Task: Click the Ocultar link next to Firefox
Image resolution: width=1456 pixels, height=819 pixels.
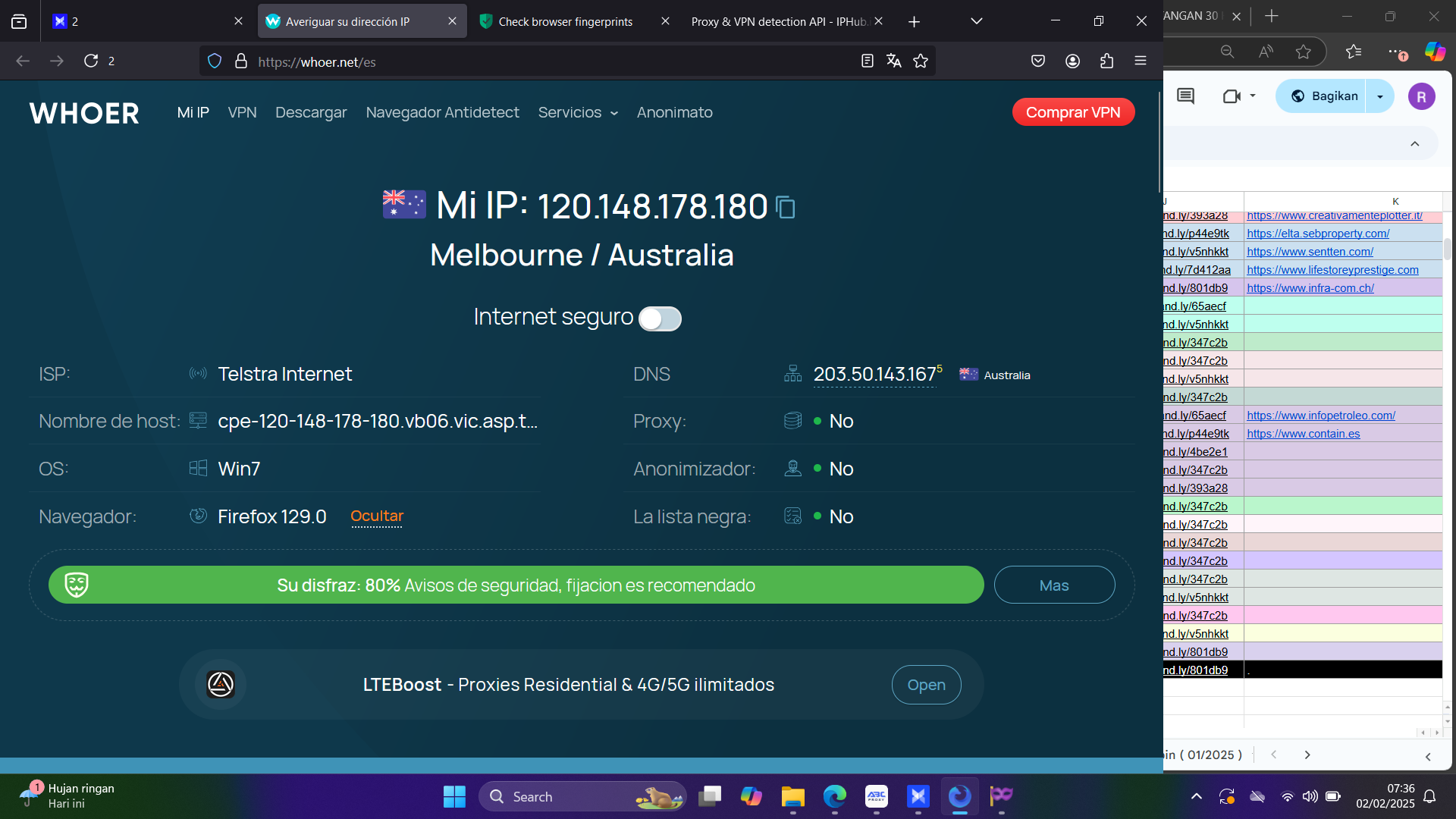Action: (x=377, y=516)
